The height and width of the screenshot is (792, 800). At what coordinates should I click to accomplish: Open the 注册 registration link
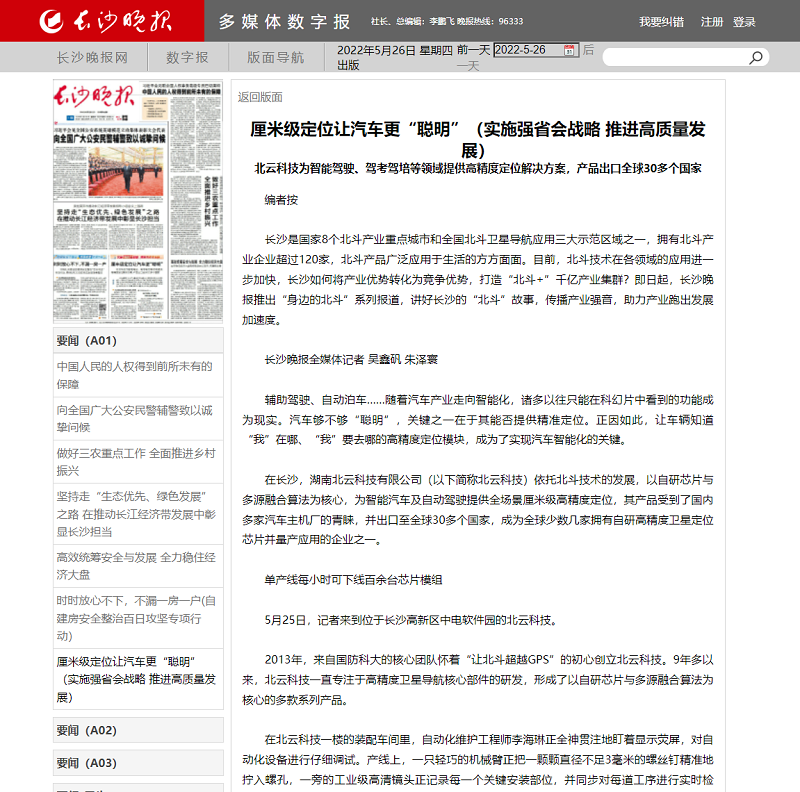click(712, 21)
